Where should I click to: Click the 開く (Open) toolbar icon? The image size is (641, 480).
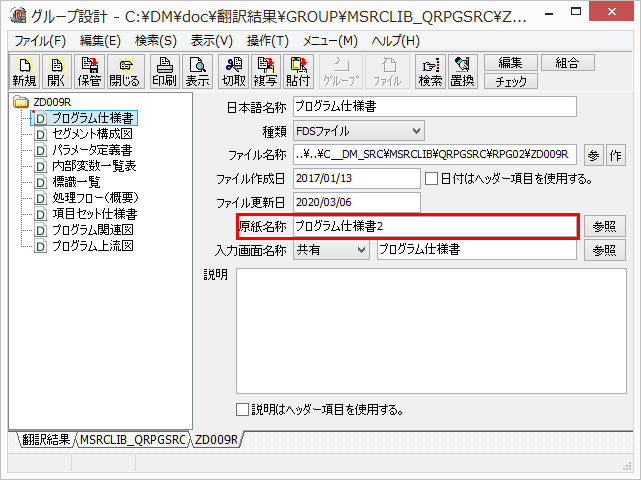pos(57,72)
